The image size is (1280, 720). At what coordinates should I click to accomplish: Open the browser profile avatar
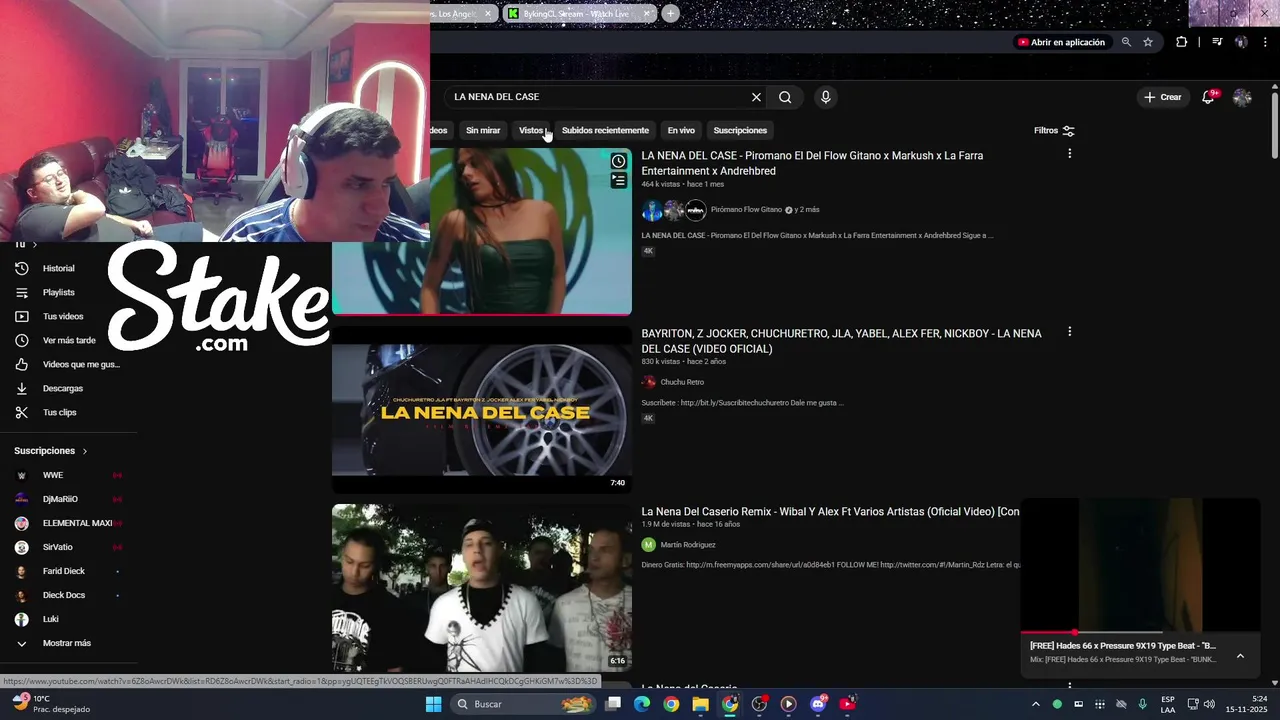tap(1241, 42)
